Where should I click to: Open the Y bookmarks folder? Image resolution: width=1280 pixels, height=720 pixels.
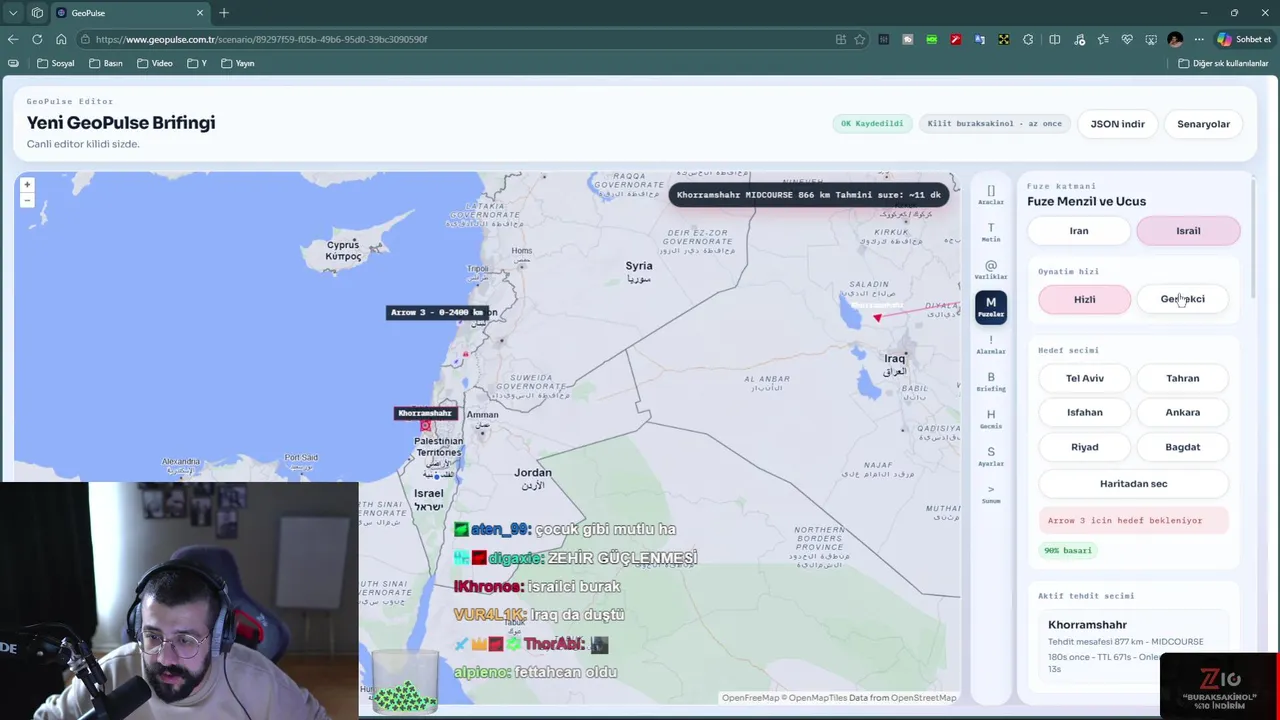[196, 63]
